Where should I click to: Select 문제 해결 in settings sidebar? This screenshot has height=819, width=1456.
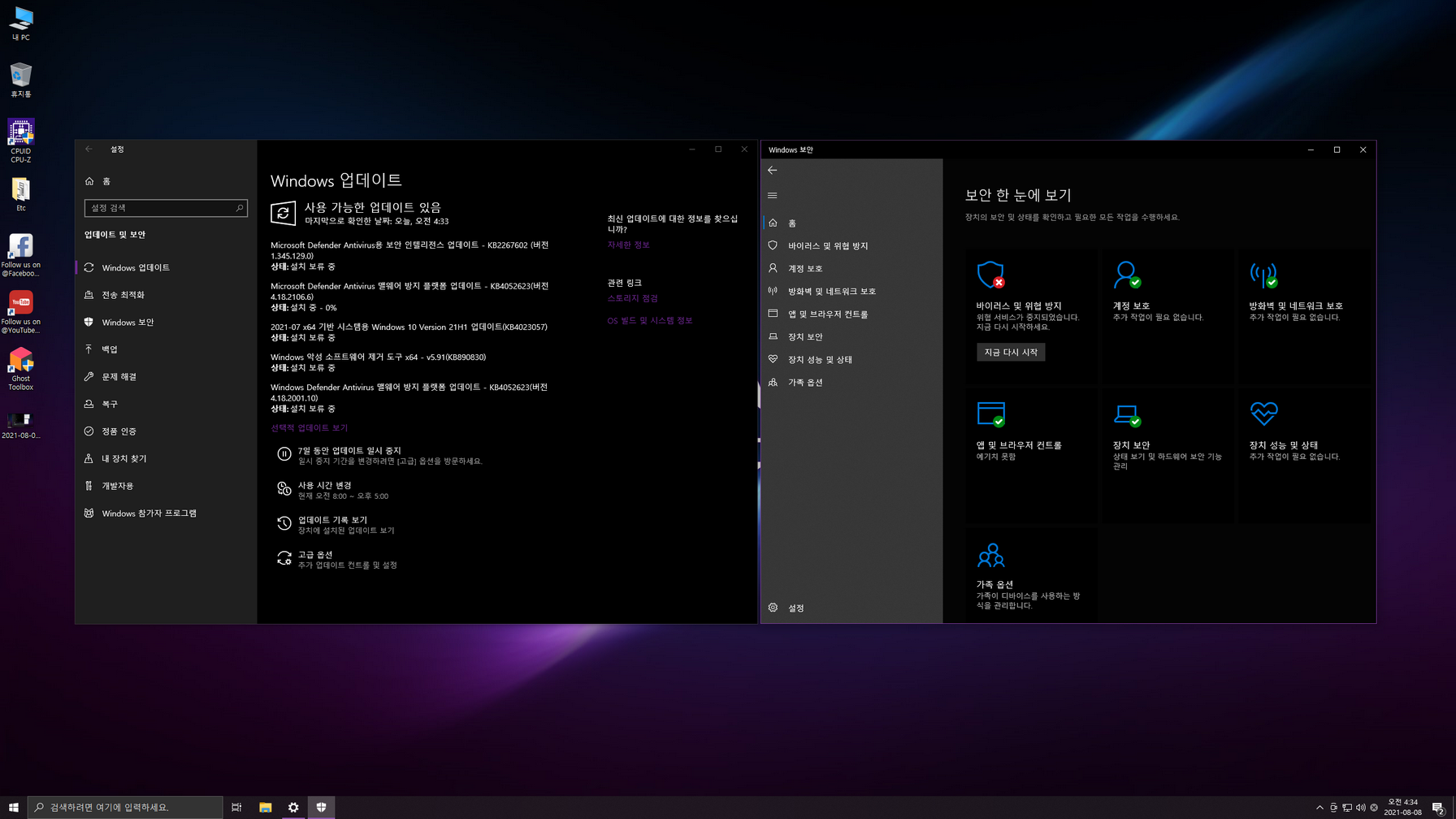click(166, 377)
